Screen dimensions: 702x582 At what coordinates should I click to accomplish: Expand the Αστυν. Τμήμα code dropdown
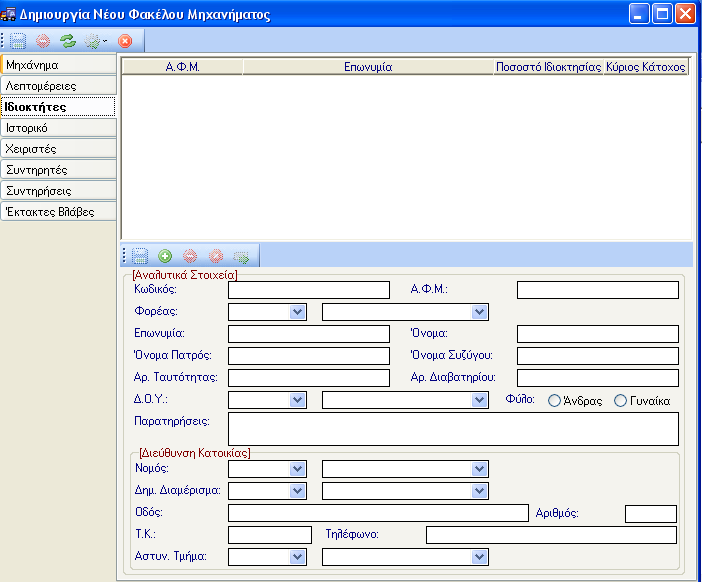(x=297, y=557)
